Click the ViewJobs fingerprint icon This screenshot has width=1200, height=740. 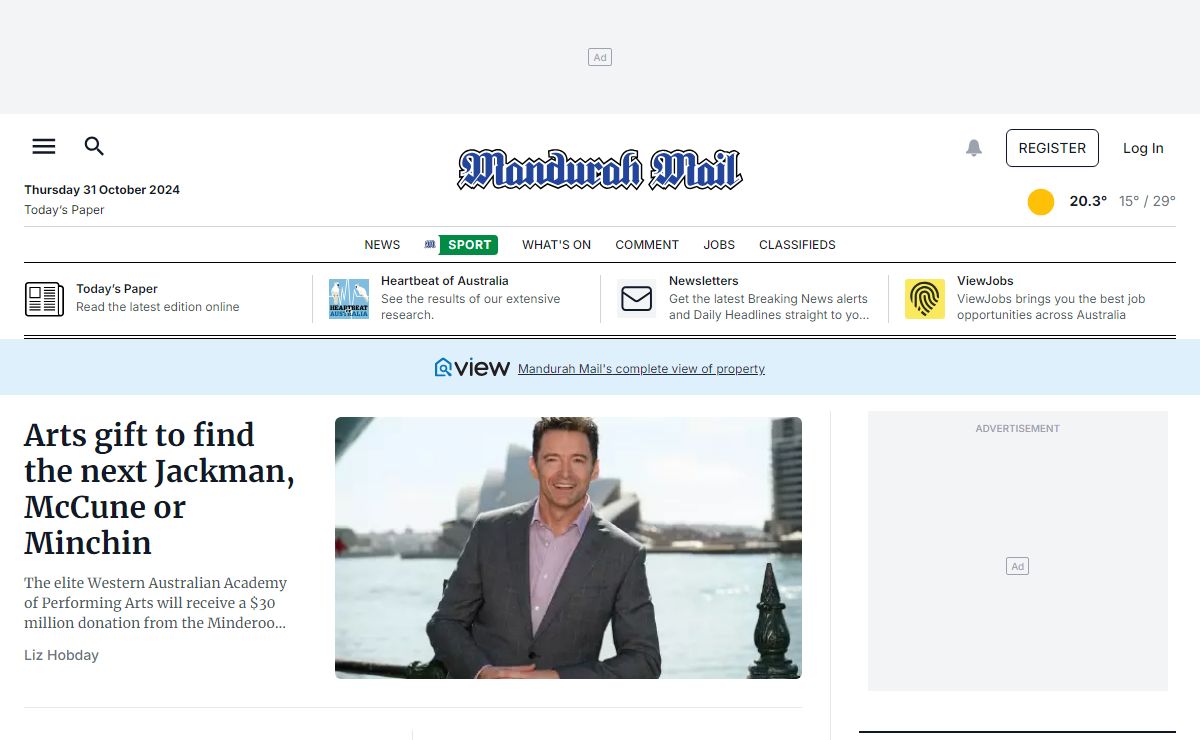coord(925,299)
